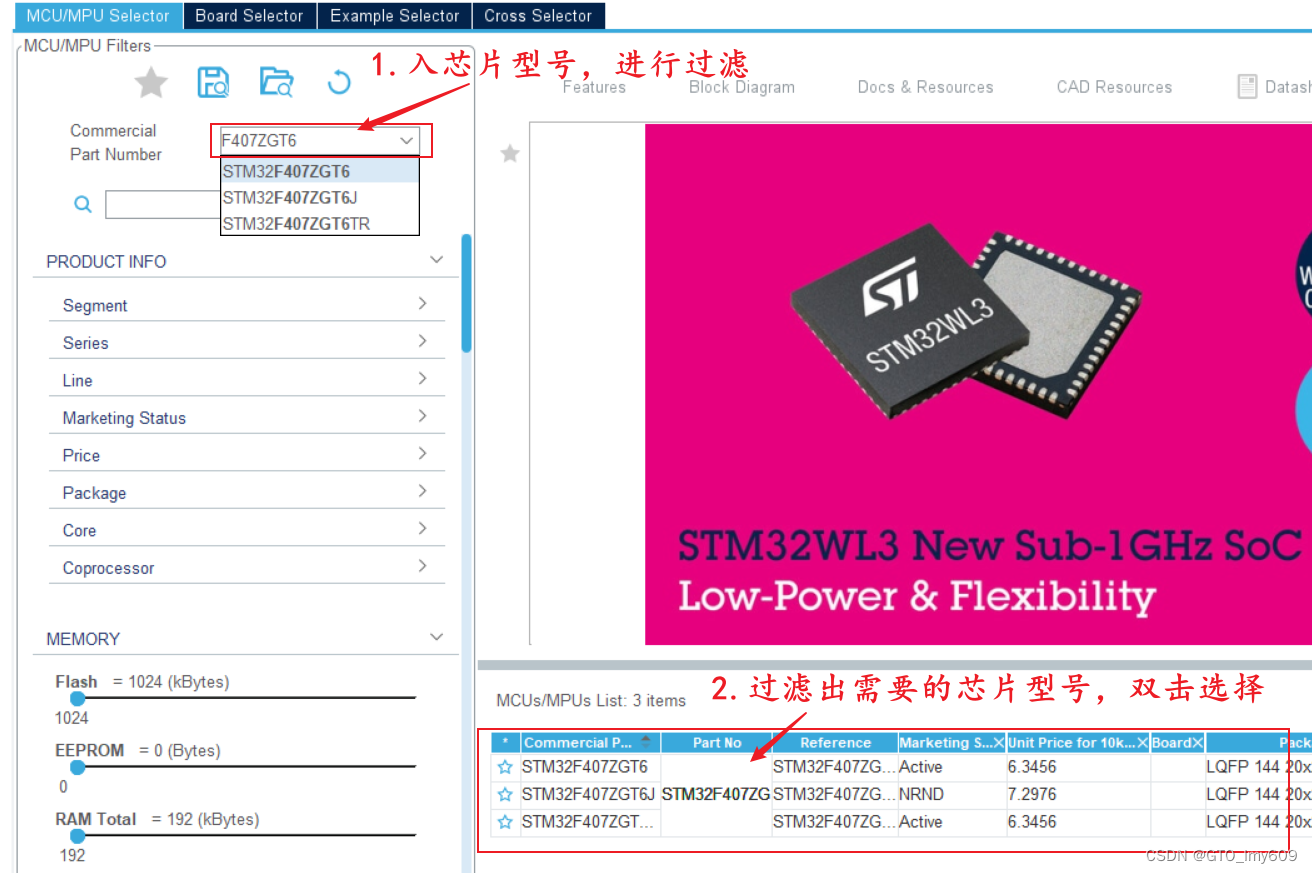Show favorite MCUs with the star icon
Screen dimensions: 1312x873
tap(151, 82)
